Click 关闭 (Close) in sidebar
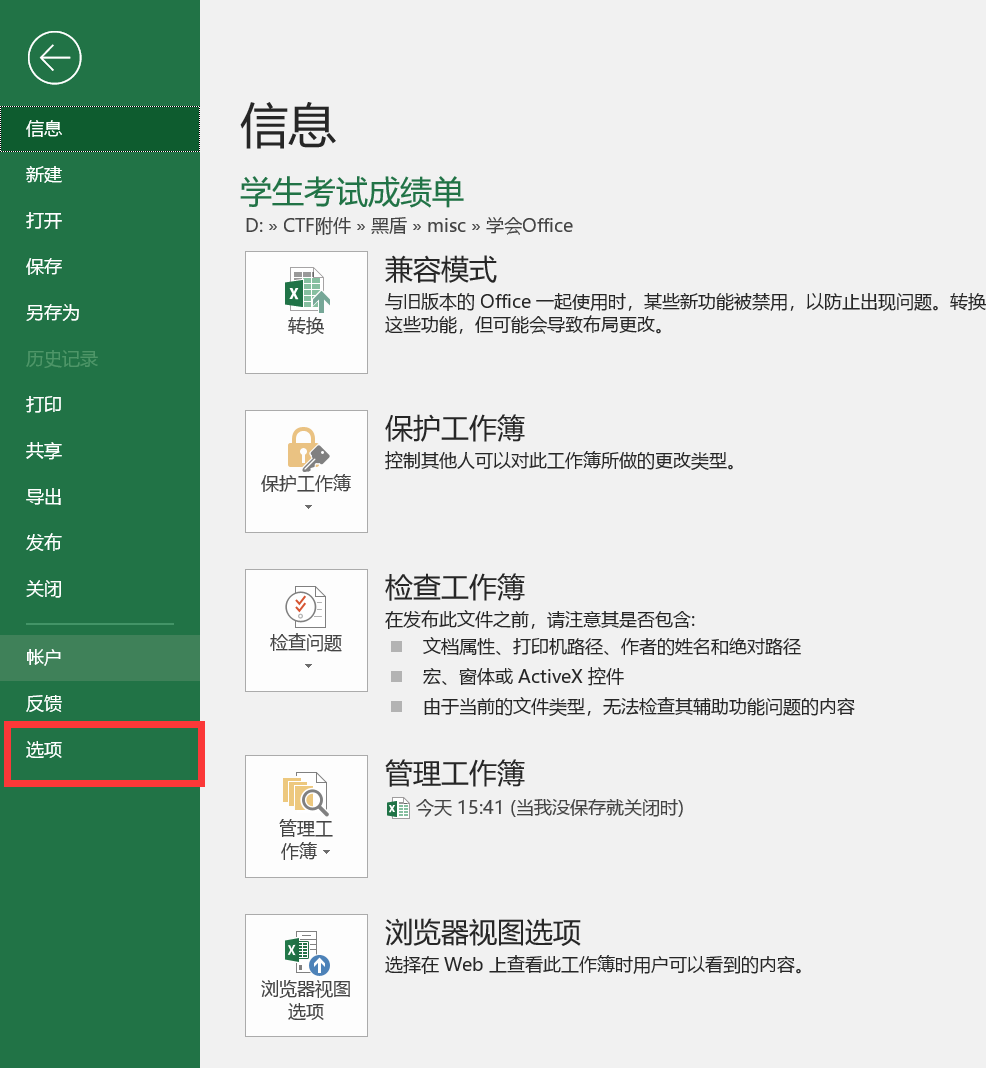The width and height of the screenshot is (986, 1068). 44,589
